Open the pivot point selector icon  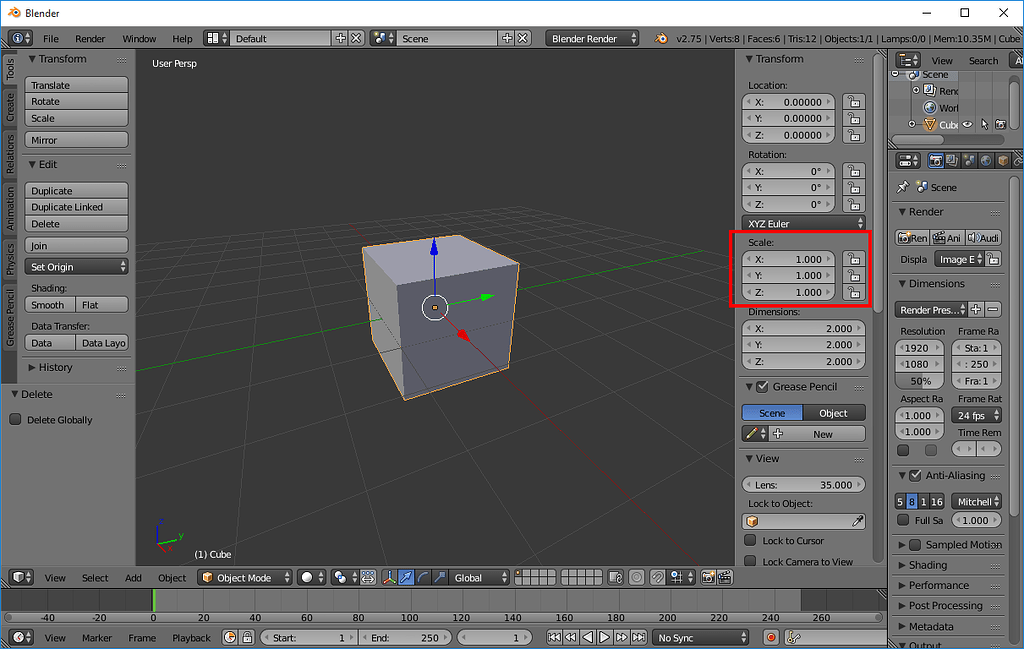point(345,578)
